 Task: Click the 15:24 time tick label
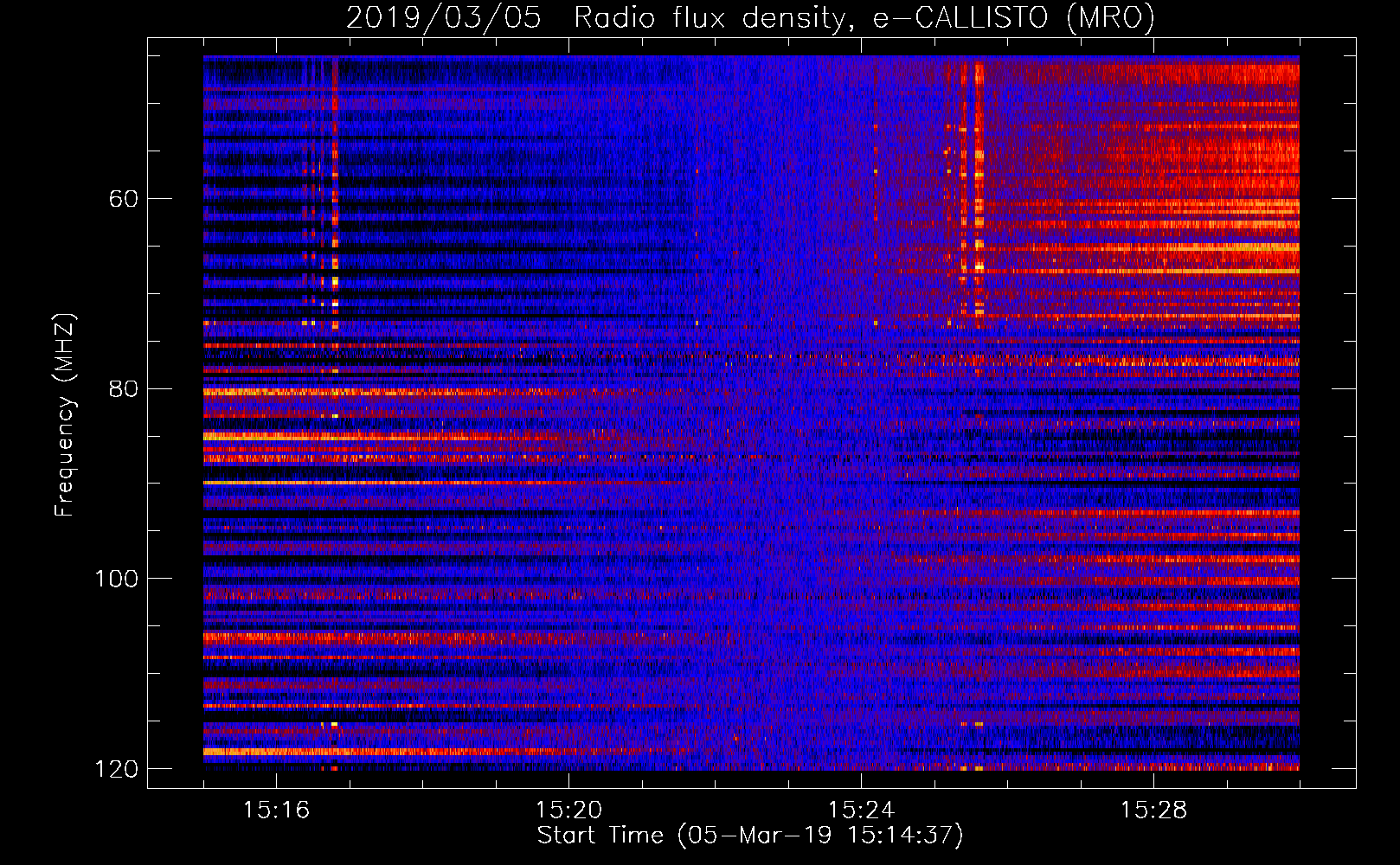click(x=861, y=811)
